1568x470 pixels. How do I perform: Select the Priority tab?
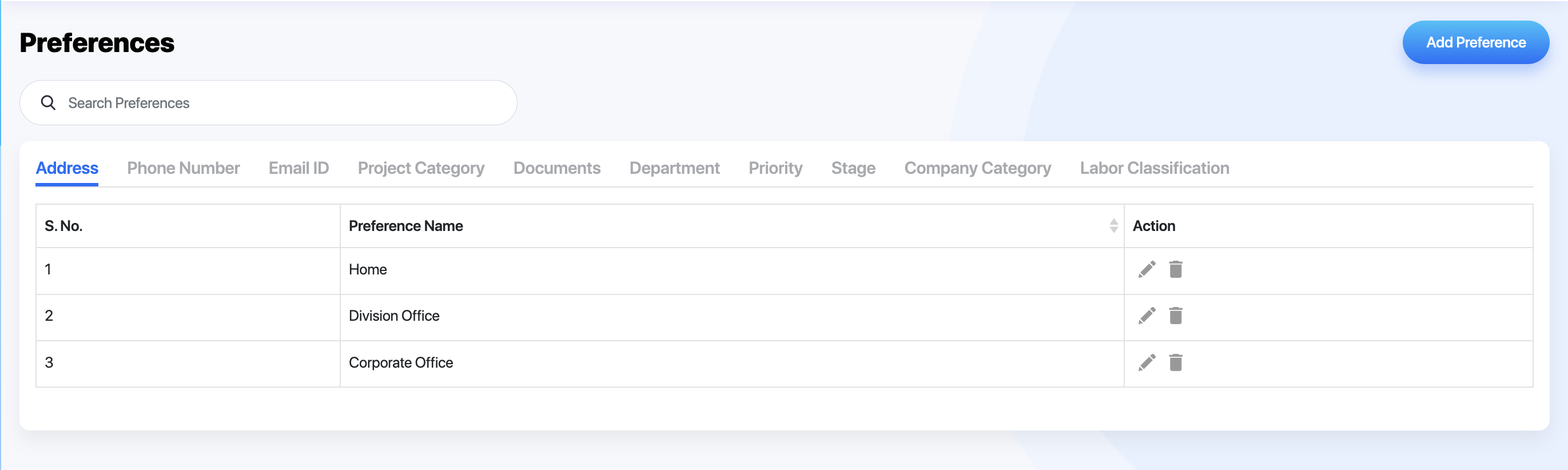coord(775,168)
